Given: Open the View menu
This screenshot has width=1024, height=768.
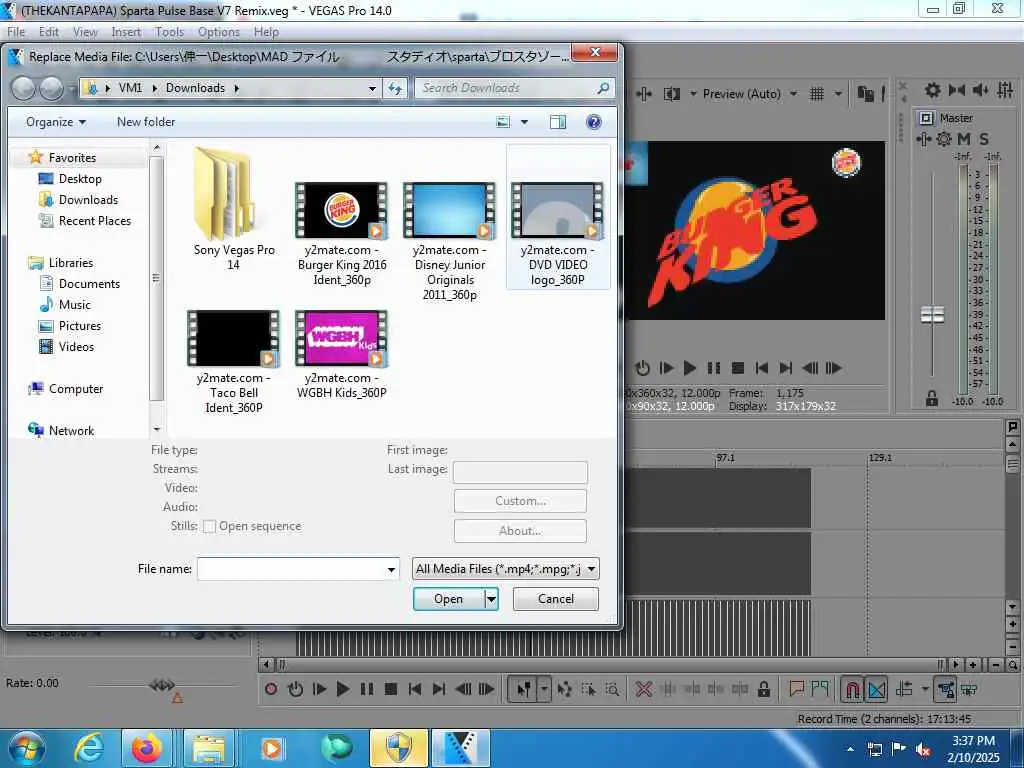Looking at the screenshot, I should 85,32.
